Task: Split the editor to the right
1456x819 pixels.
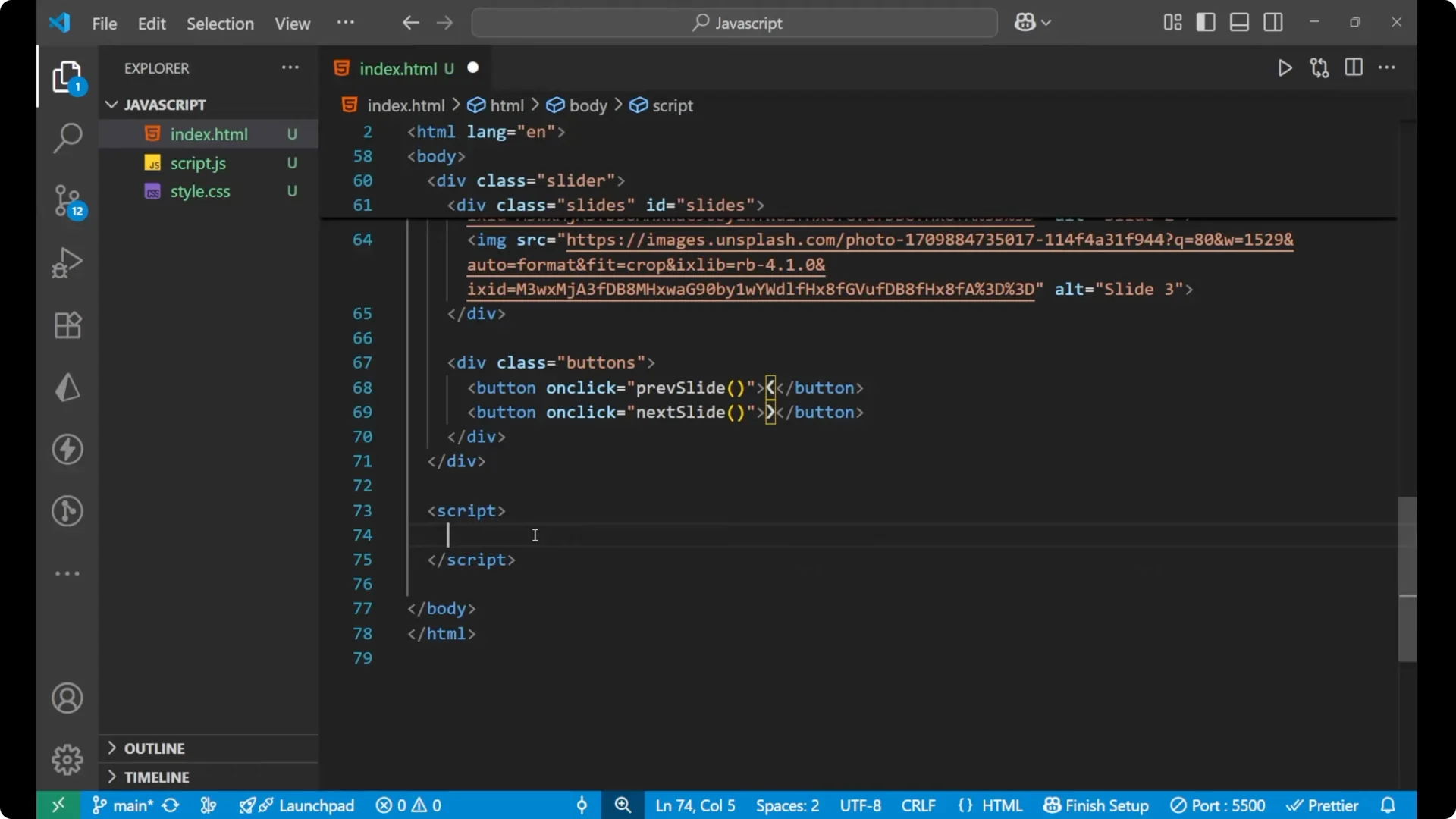Action: [x=1354, y=67]
